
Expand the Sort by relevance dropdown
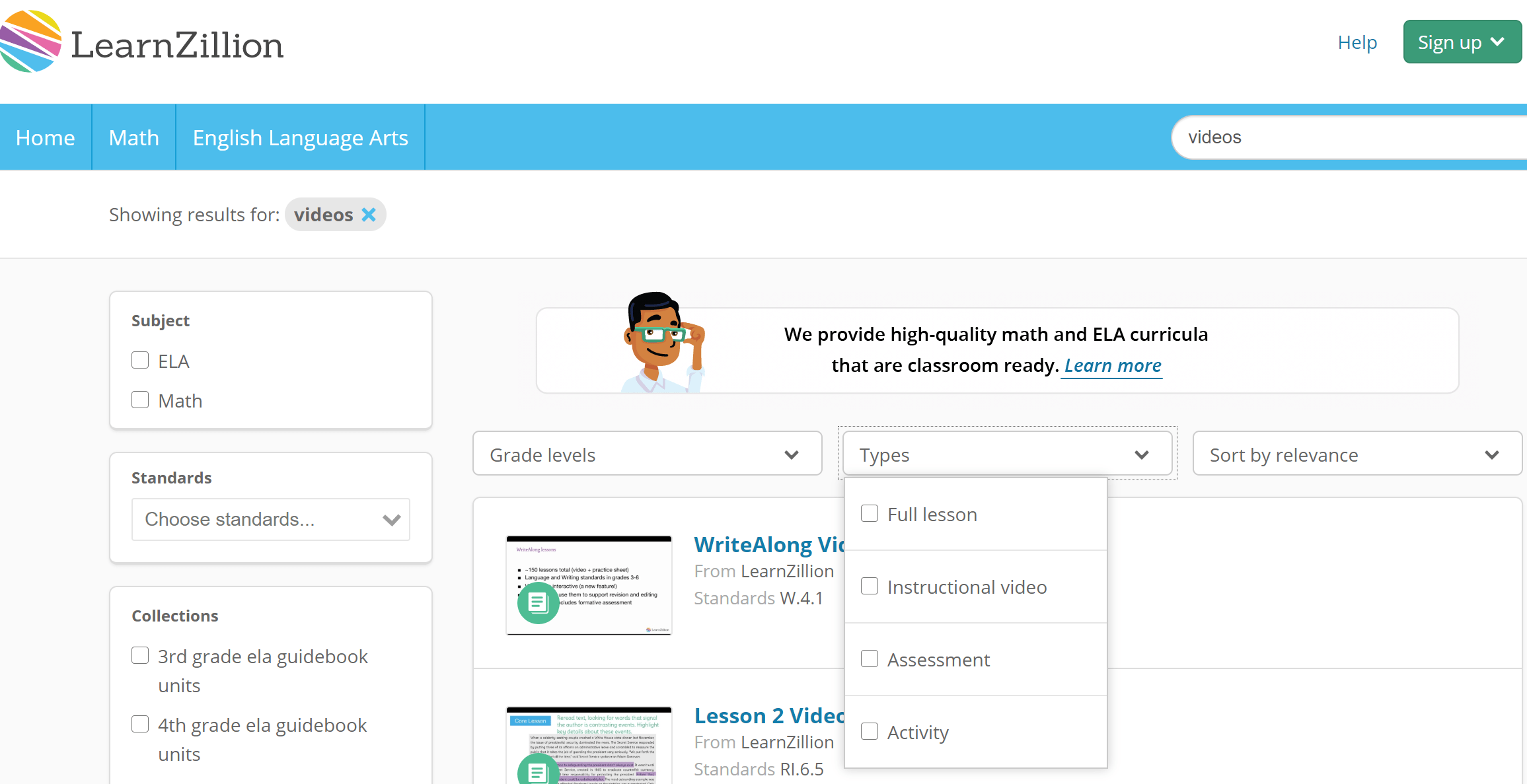(x=1356, y=454)
